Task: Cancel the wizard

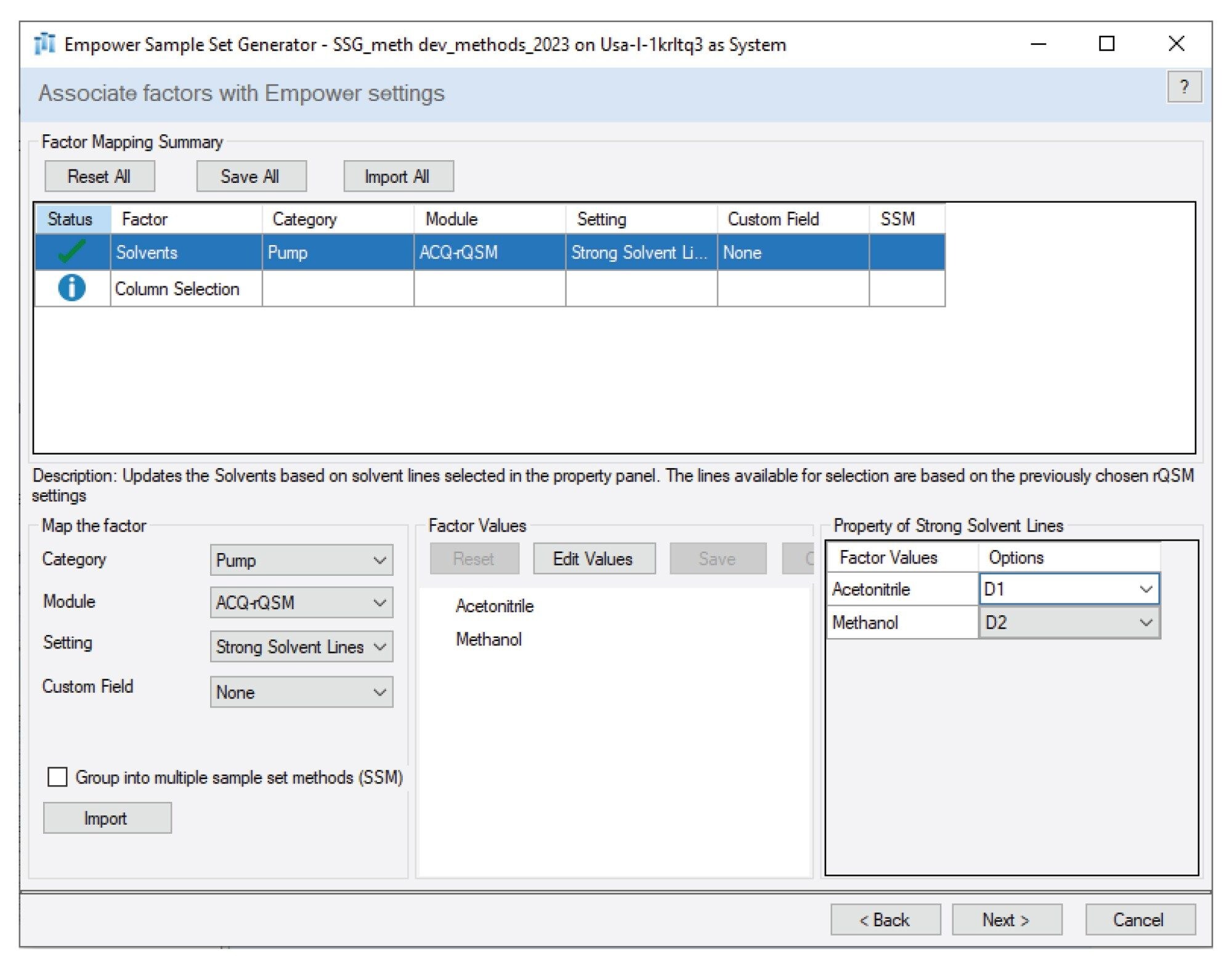Action: click(1140, 919)
